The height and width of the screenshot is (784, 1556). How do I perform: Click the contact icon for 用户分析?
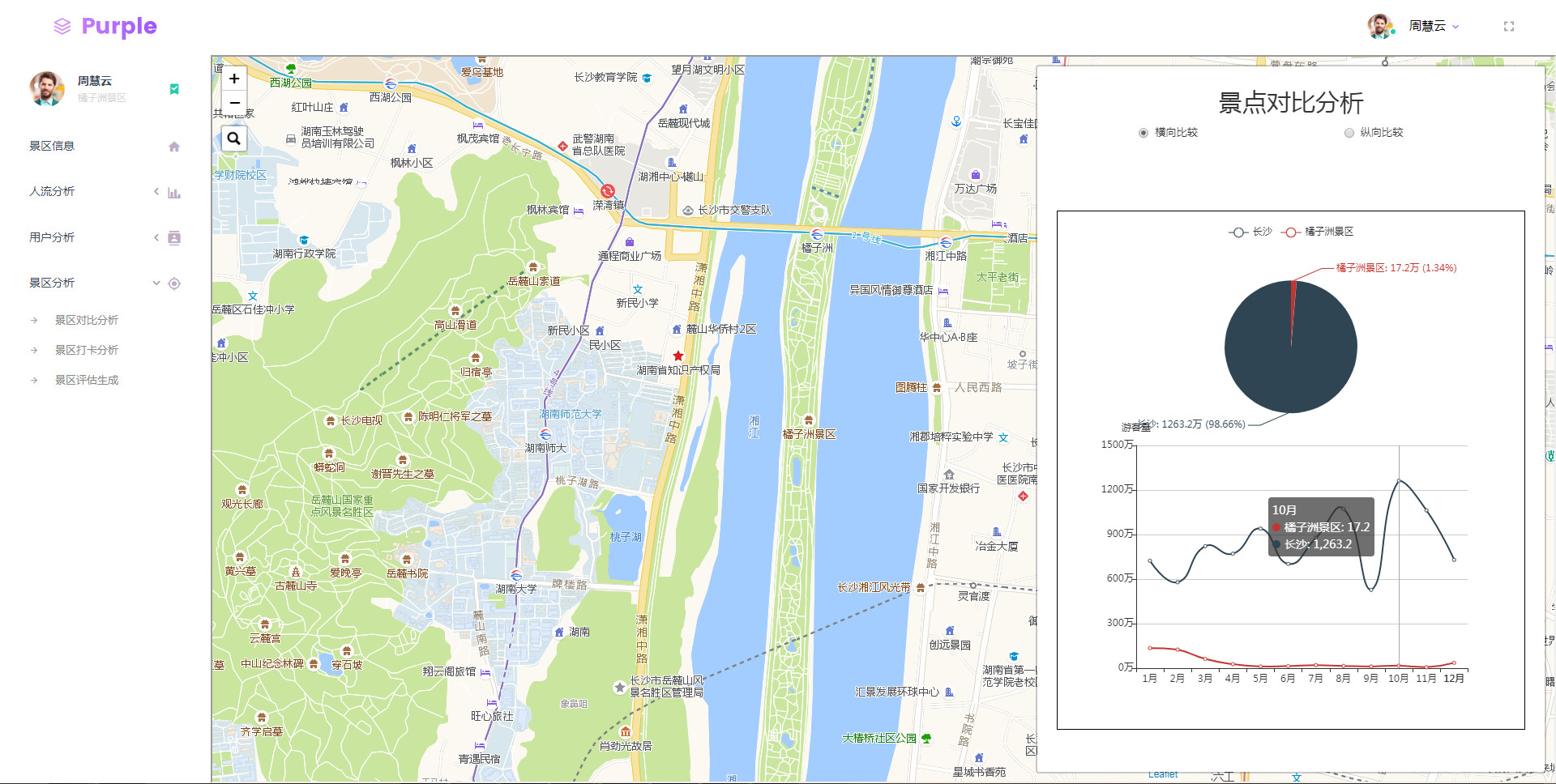[174, 237]
